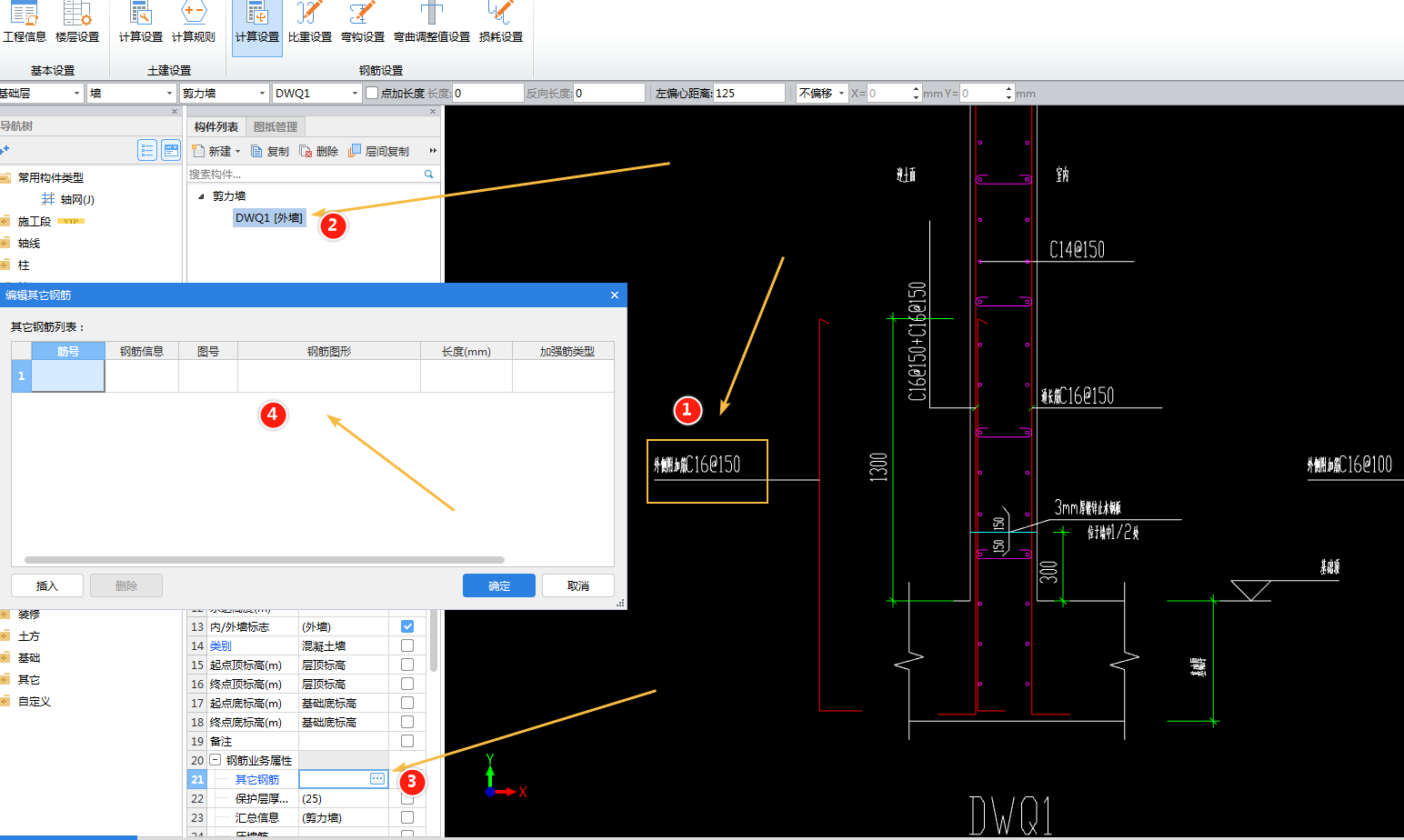1404x840 pixels.
Task: Increase the X offset stepper
Action: point(916,89)
